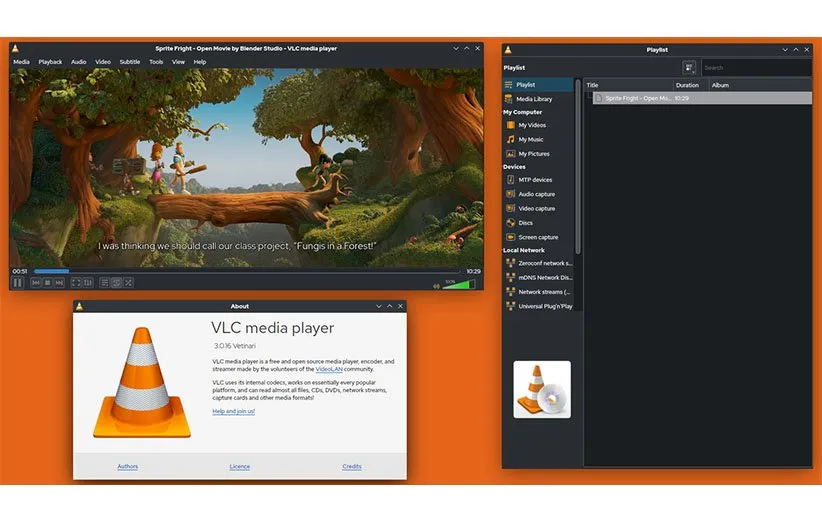Image resolution: width=822 pixels, height=522 pixels.
Task: Skip to the previous media item
Action: [36, 283]
